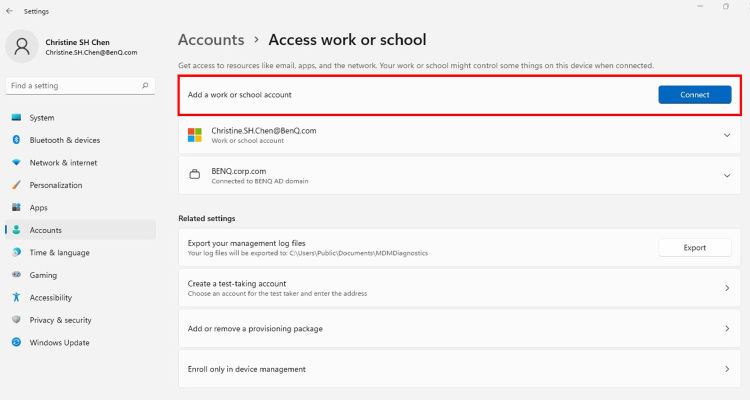This screenshot has height=400, width=750.
Task: Click the briefcase icon for BENQ.corp.com
Action: click(195, 174)
